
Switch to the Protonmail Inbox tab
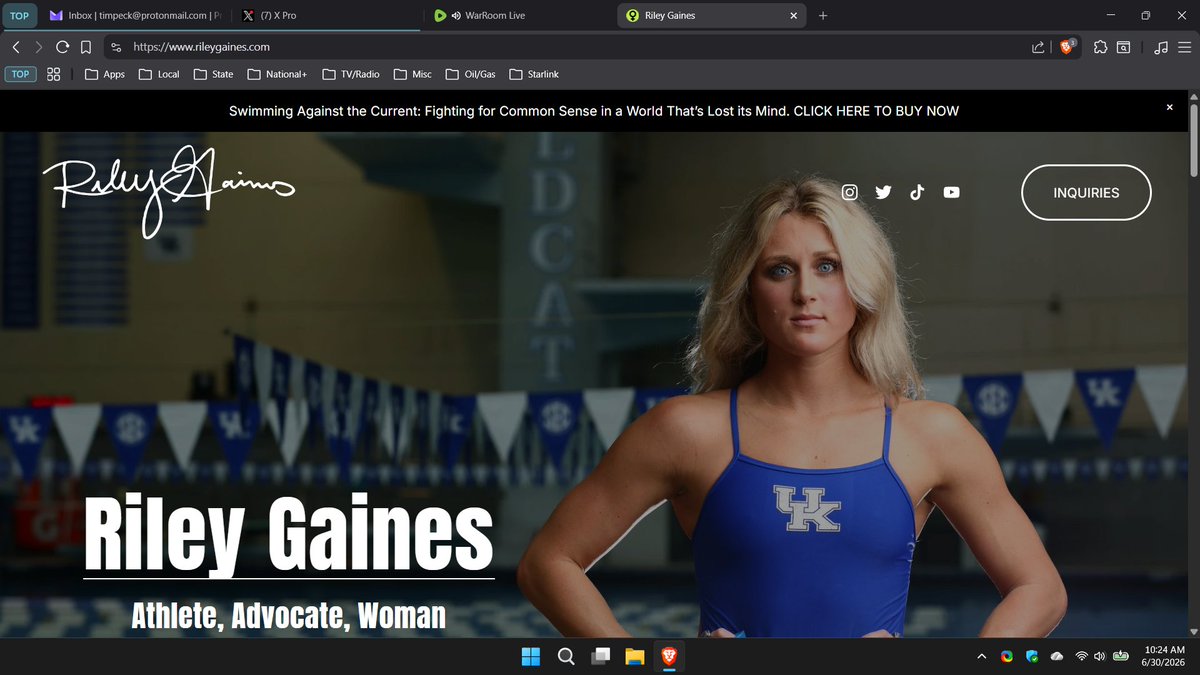click(135, 15)
